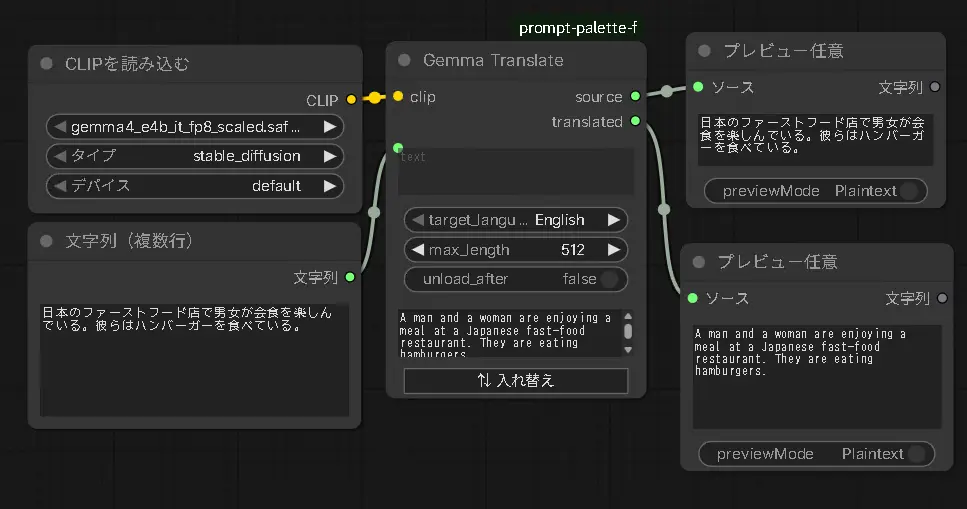Image resolution: width=967 pixels, height=509 pixels.
Task: Click the 文字列（複数行） node title
Action: tap(129, 241)
